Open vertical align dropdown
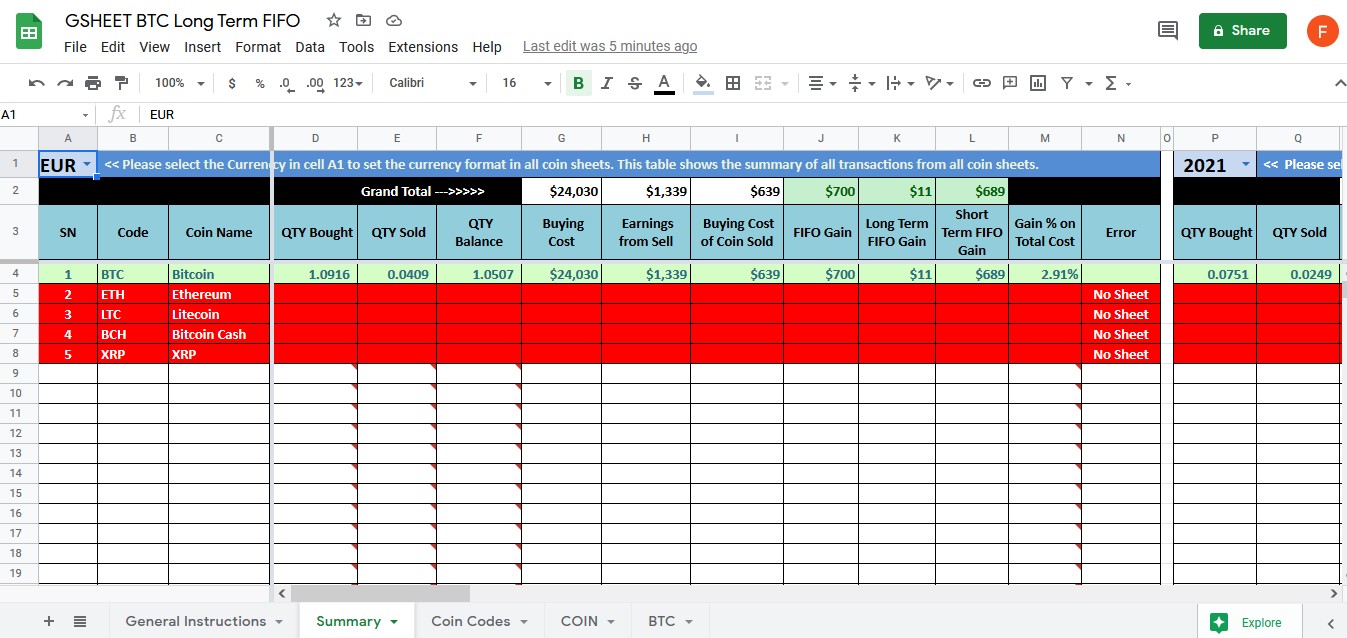This screenshot has width=1347, height=638. [860, 83]
